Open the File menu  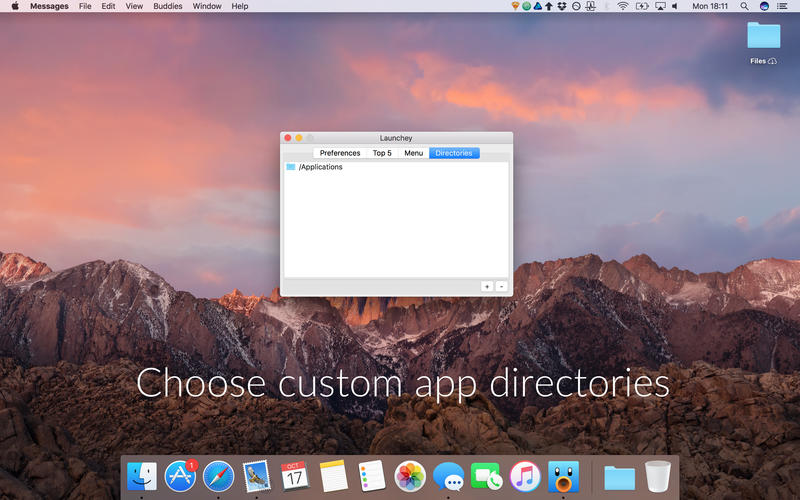85,6
